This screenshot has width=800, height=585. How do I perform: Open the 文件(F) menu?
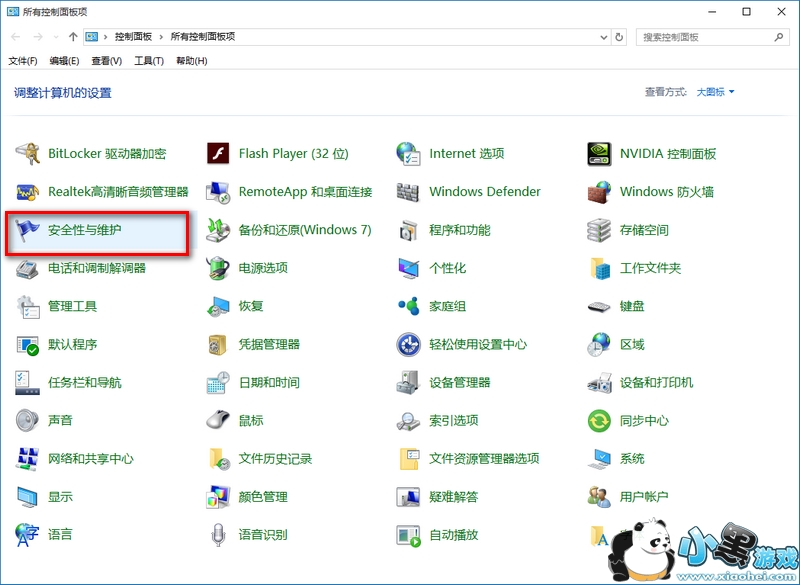tap(23, 61)
